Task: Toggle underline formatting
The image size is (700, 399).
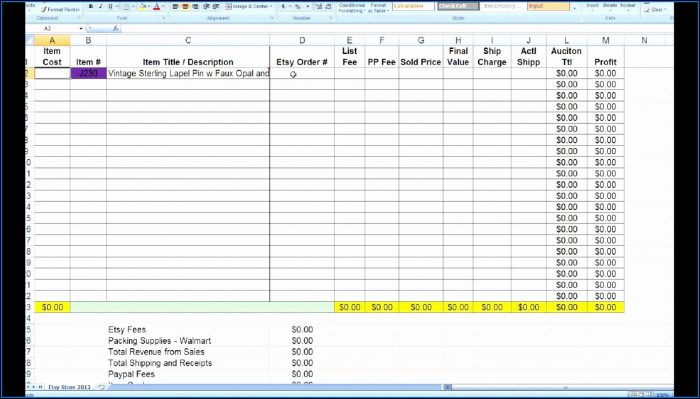Action: click(110, 6)
